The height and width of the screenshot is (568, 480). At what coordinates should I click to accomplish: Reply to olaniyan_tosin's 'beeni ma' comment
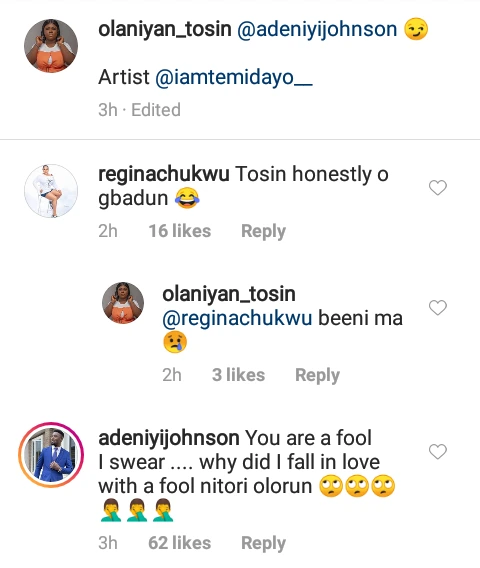click(x=317, y=375)
